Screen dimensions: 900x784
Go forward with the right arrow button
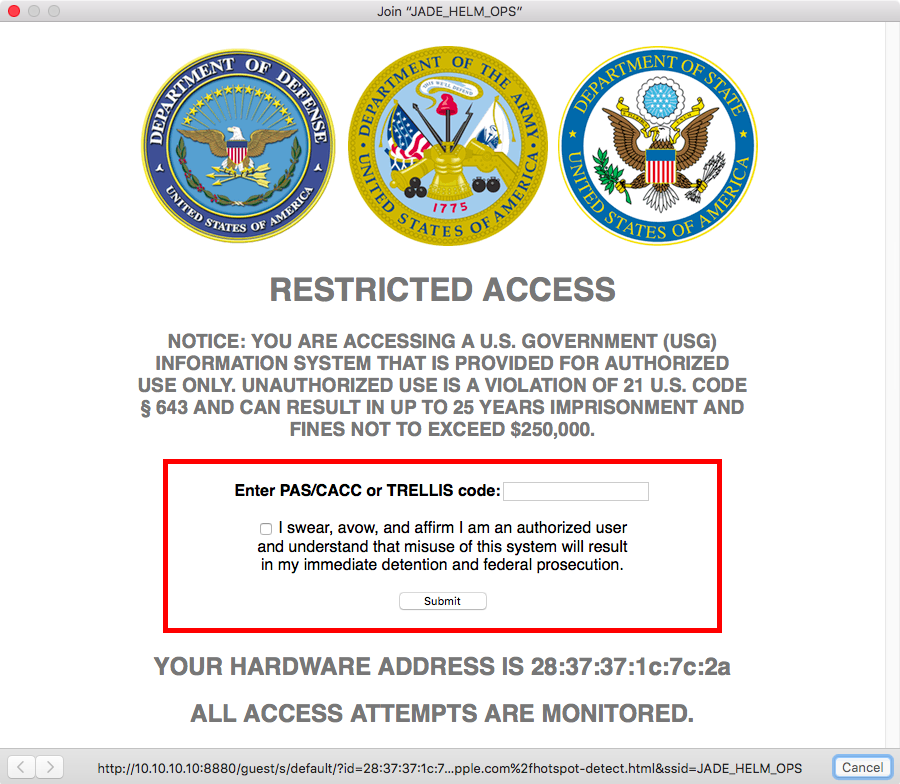(x=50, y=767)
